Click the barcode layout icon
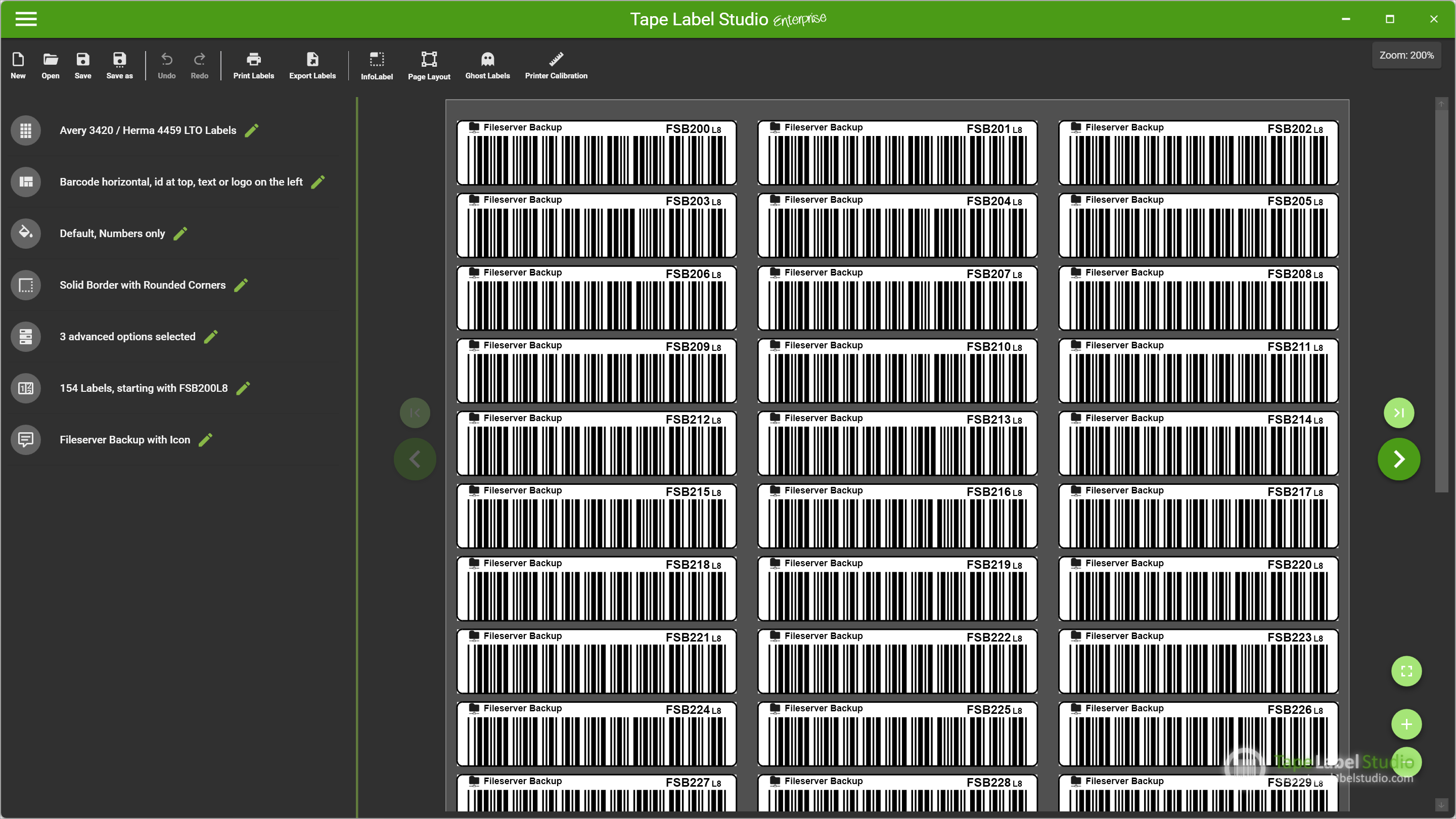This screenshot has width=1456, height=819. pos(25,182)
